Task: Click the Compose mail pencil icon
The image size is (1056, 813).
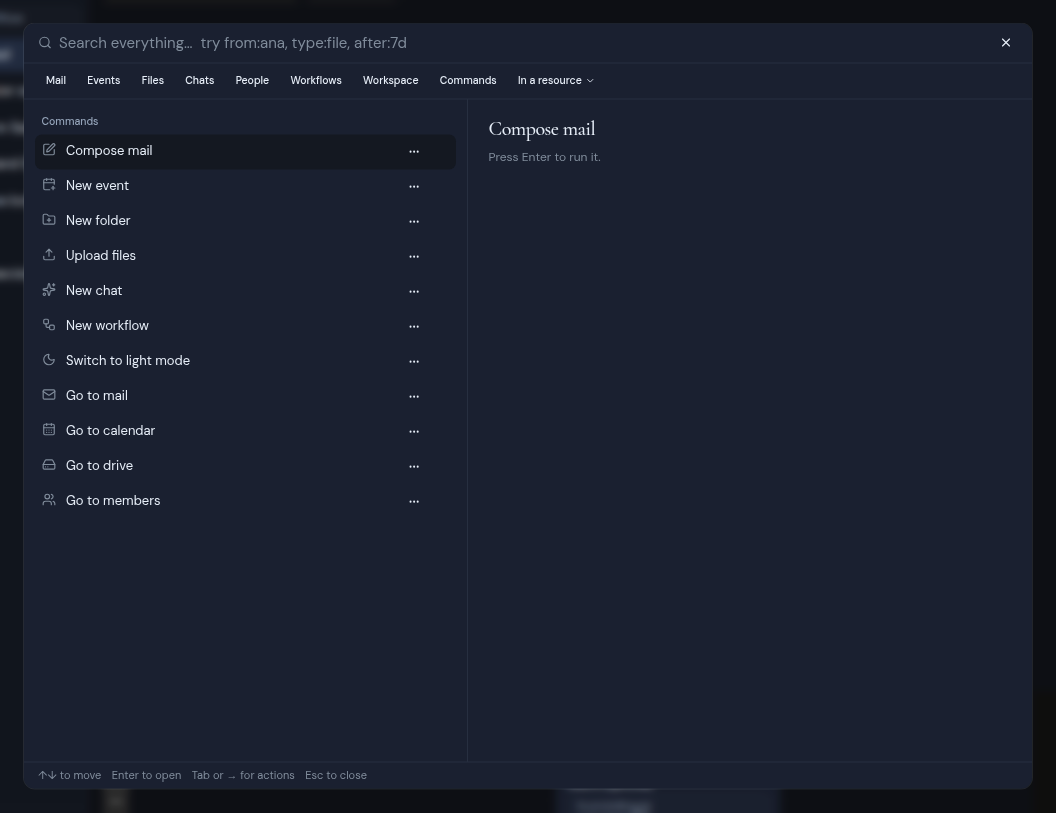Action: (48, 150)
